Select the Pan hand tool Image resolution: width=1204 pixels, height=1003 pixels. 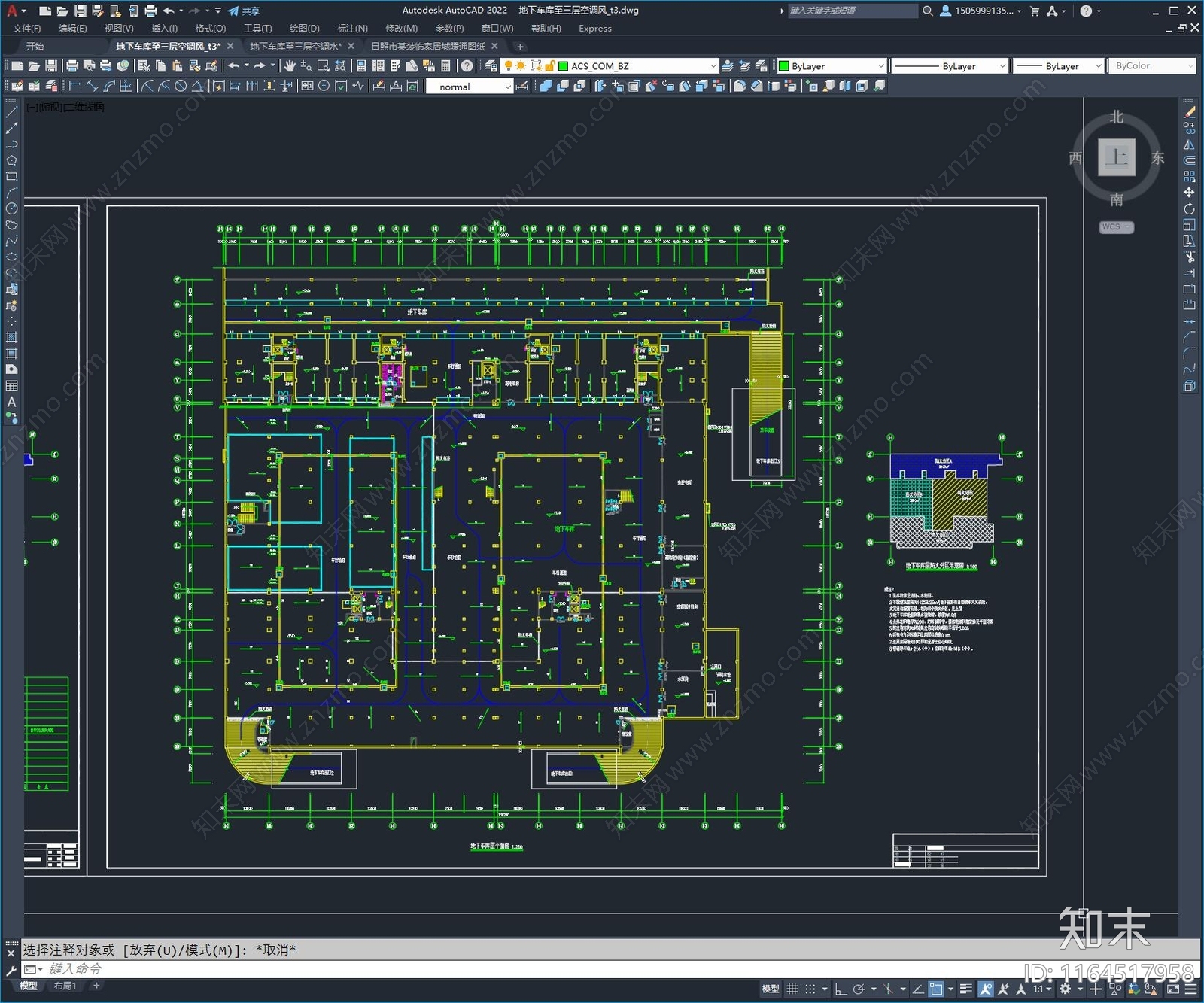(x=290, y=66)
